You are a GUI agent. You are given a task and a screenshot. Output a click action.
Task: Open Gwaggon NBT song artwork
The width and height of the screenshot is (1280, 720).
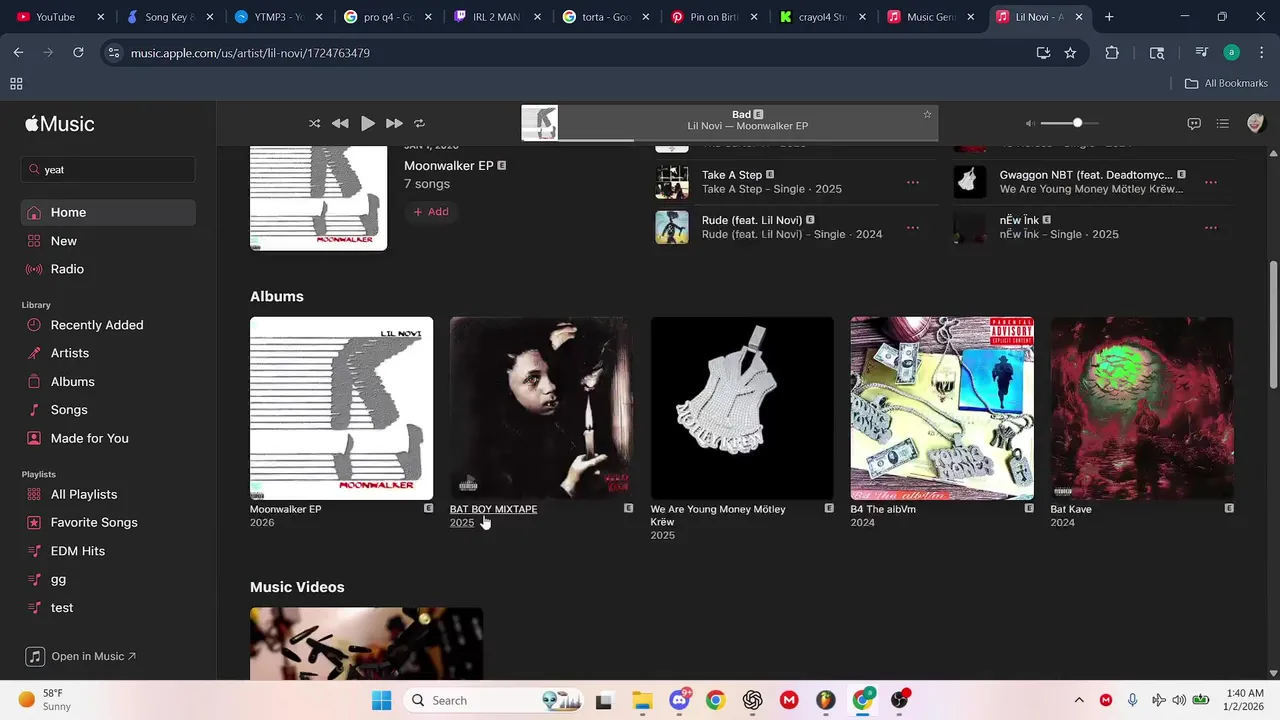coord(970,182)
